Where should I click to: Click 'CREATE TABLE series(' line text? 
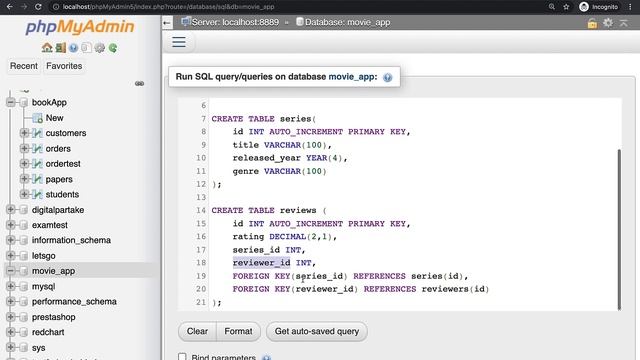click(x=264, y=119)
